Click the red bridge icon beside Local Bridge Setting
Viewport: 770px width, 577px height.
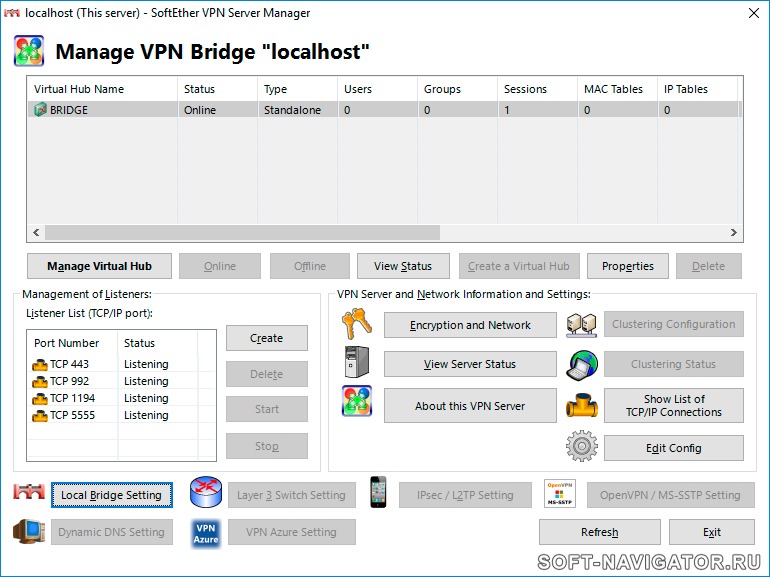pyautogui.click(x=29, y=492)
